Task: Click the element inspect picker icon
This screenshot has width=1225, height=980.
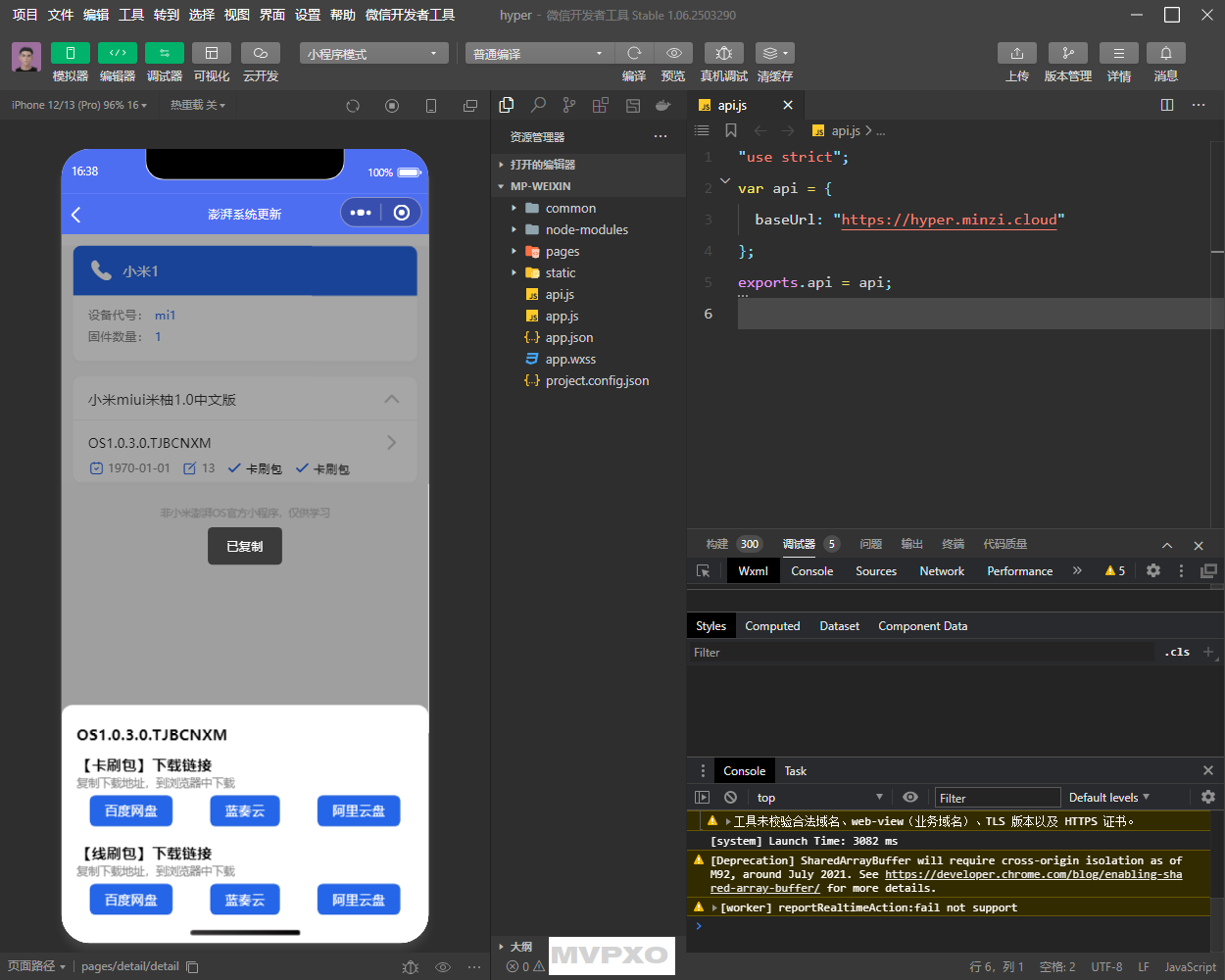Action: click(704, 571)
